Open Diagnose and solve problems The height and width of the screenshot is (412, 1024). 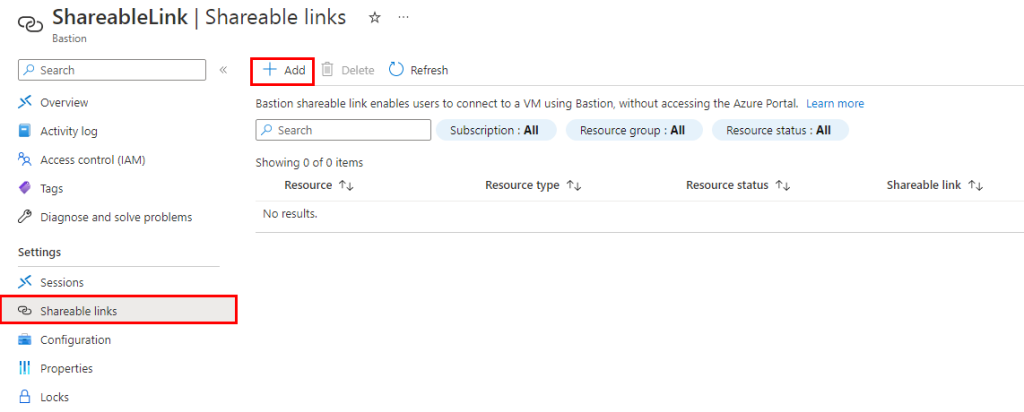[x=118, y=217]
